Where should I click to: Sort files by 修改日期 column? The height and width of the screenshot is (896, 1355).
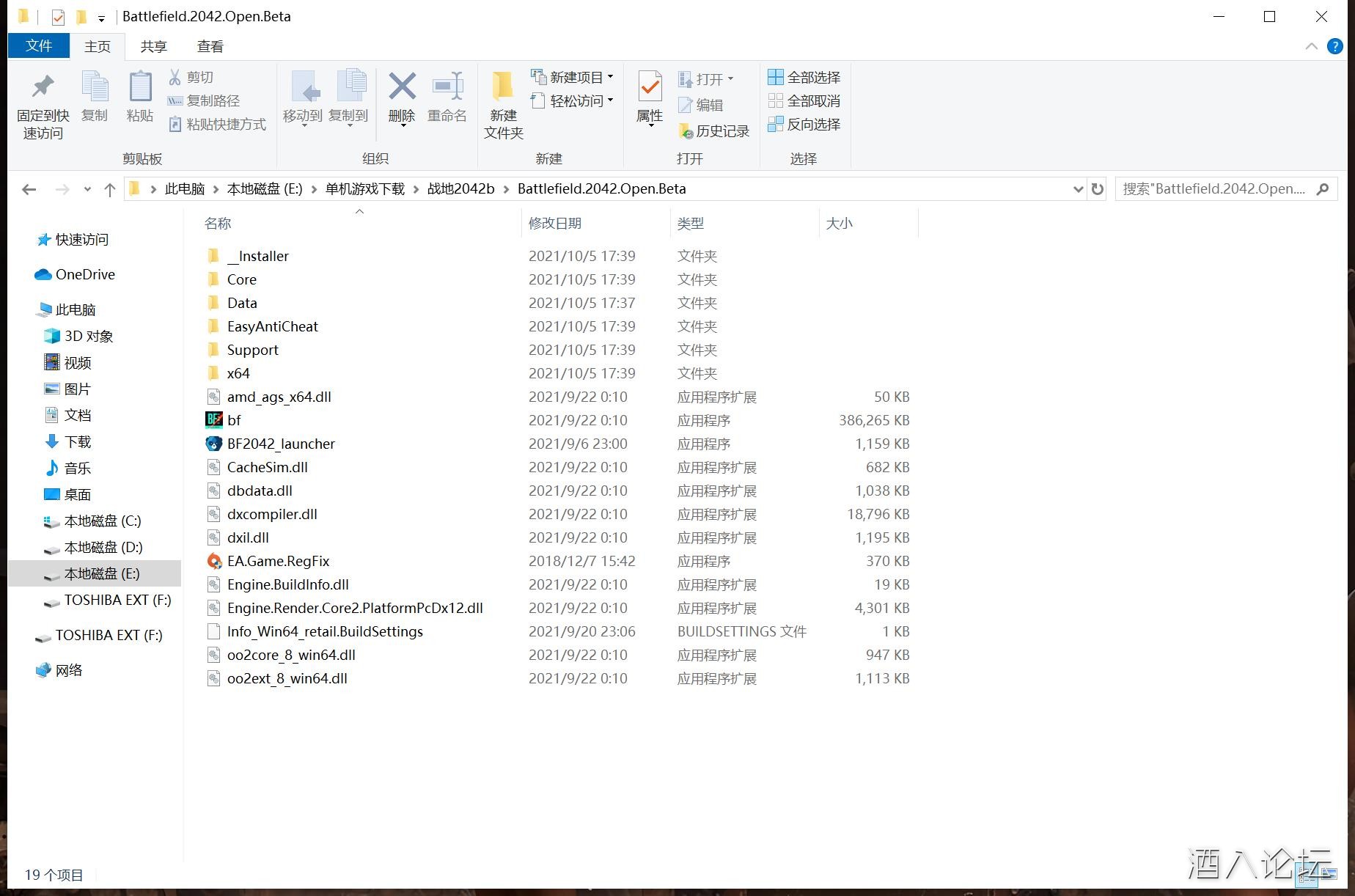[555, 223]
